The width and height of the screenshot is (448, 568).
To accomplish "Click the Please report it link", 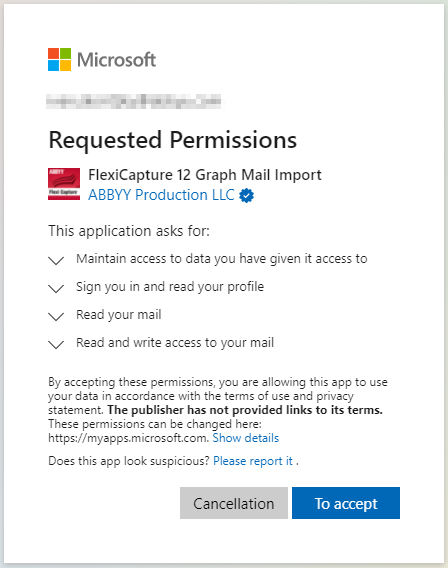I will click(253, 461).
